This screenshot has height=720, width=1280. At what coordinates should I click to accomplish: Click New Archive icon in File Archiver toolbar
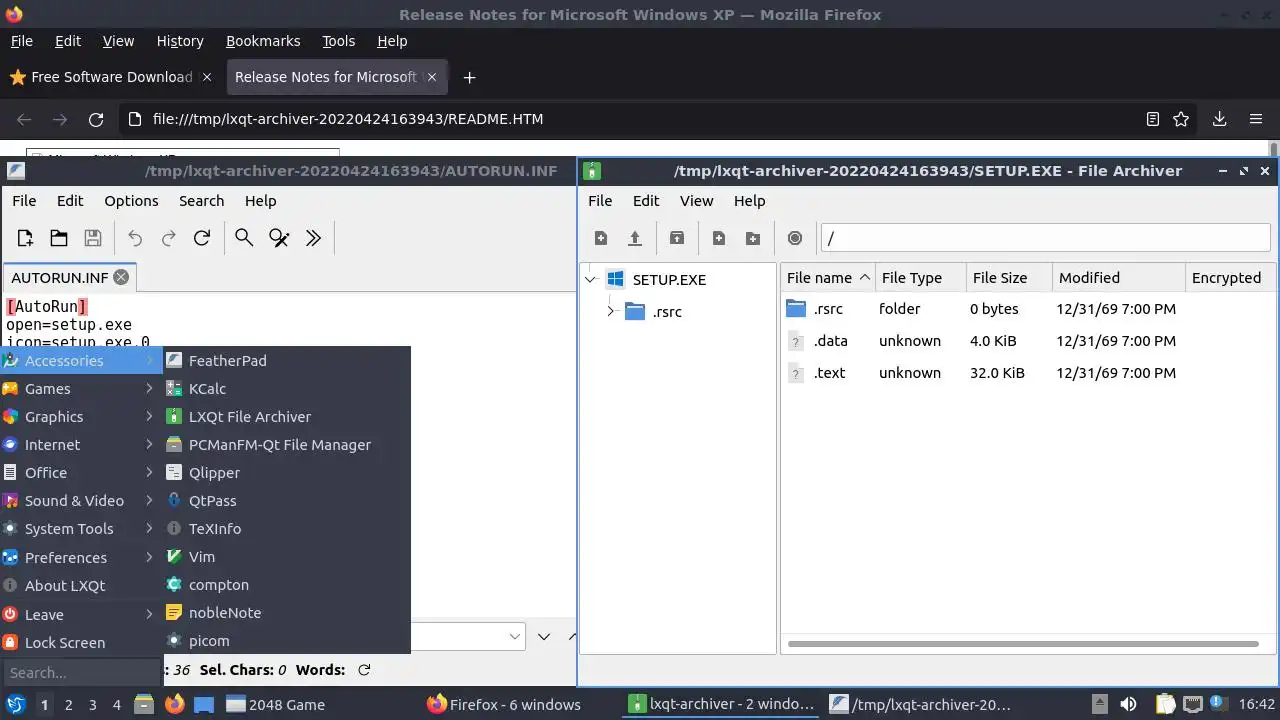click(x=601, y=238)
